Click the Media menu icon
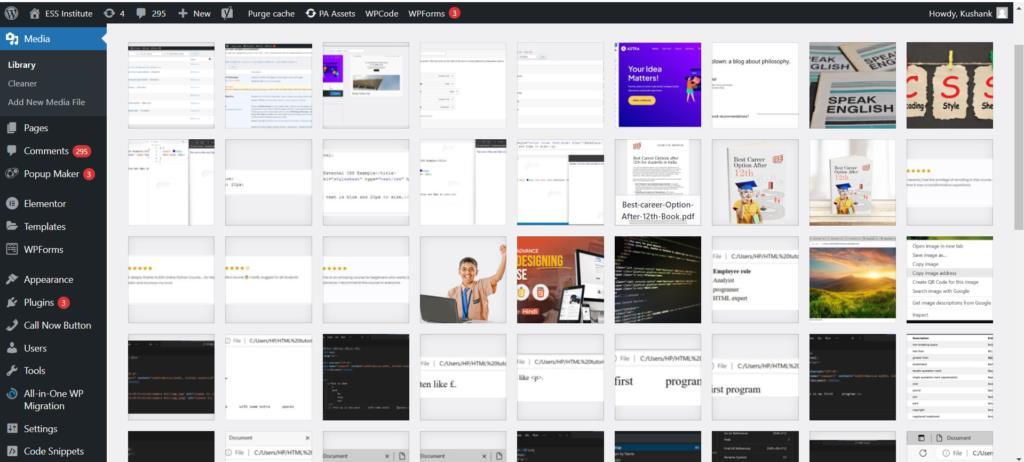Screen dimensions: 1024x462 coord(12,39)
